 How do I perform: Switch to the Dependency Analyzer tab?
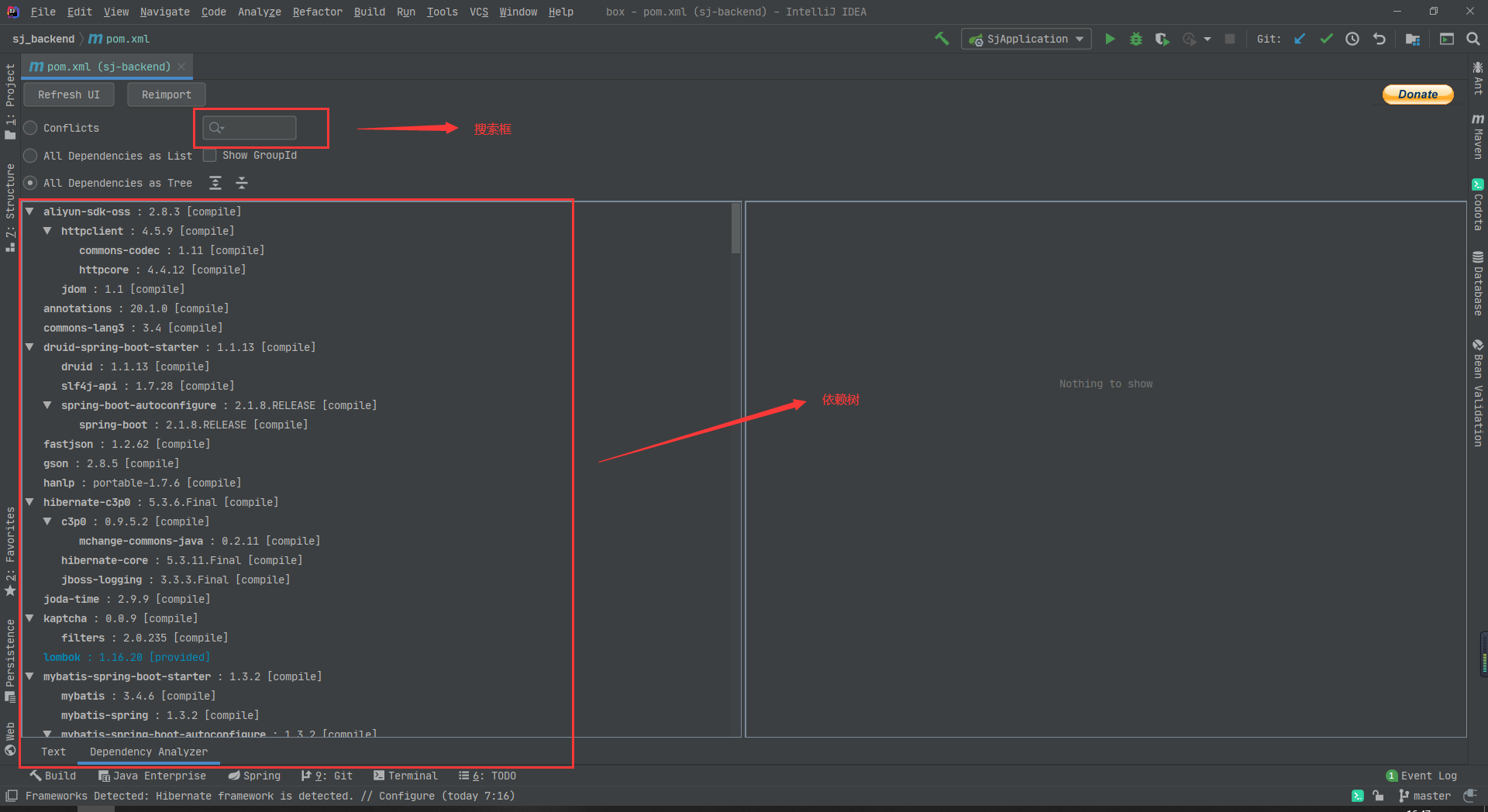pyautogui.click(x=149, y=752)
